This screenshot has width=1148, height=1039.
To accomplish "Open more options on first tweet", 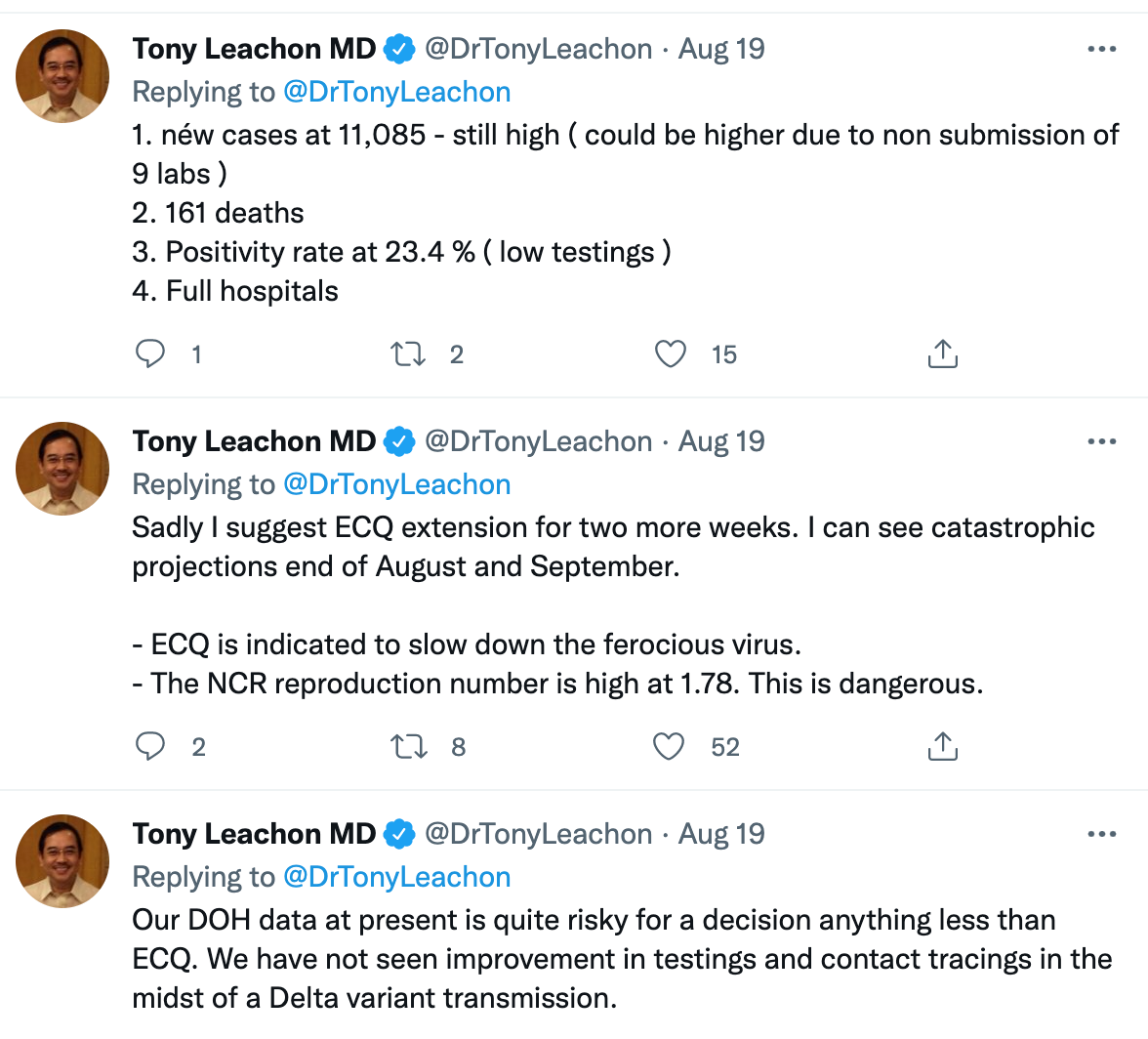I will (x=1102, y=49).
